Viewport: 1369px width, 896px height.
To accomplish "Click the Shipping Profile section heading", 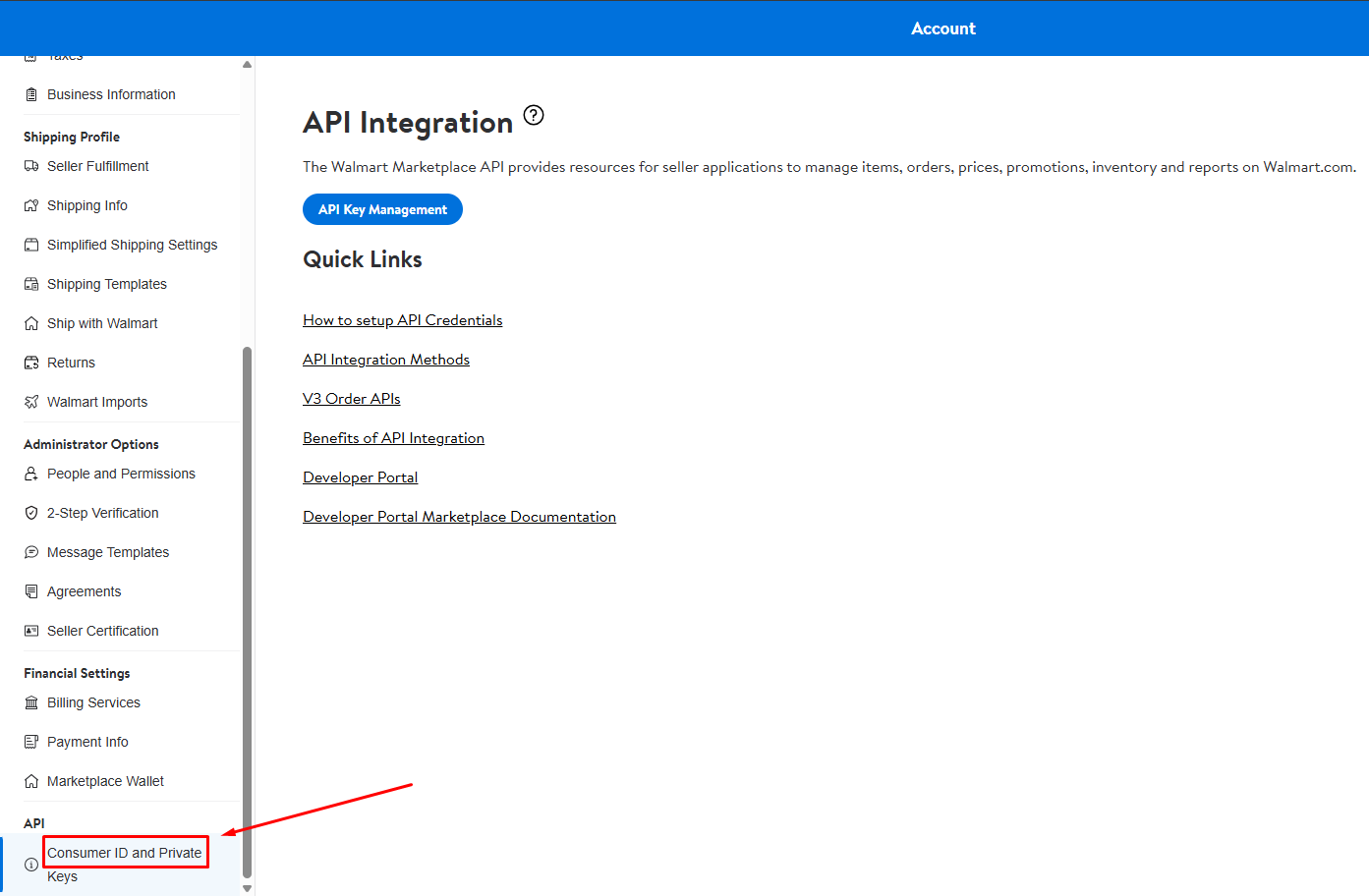I will pos(72,137).
